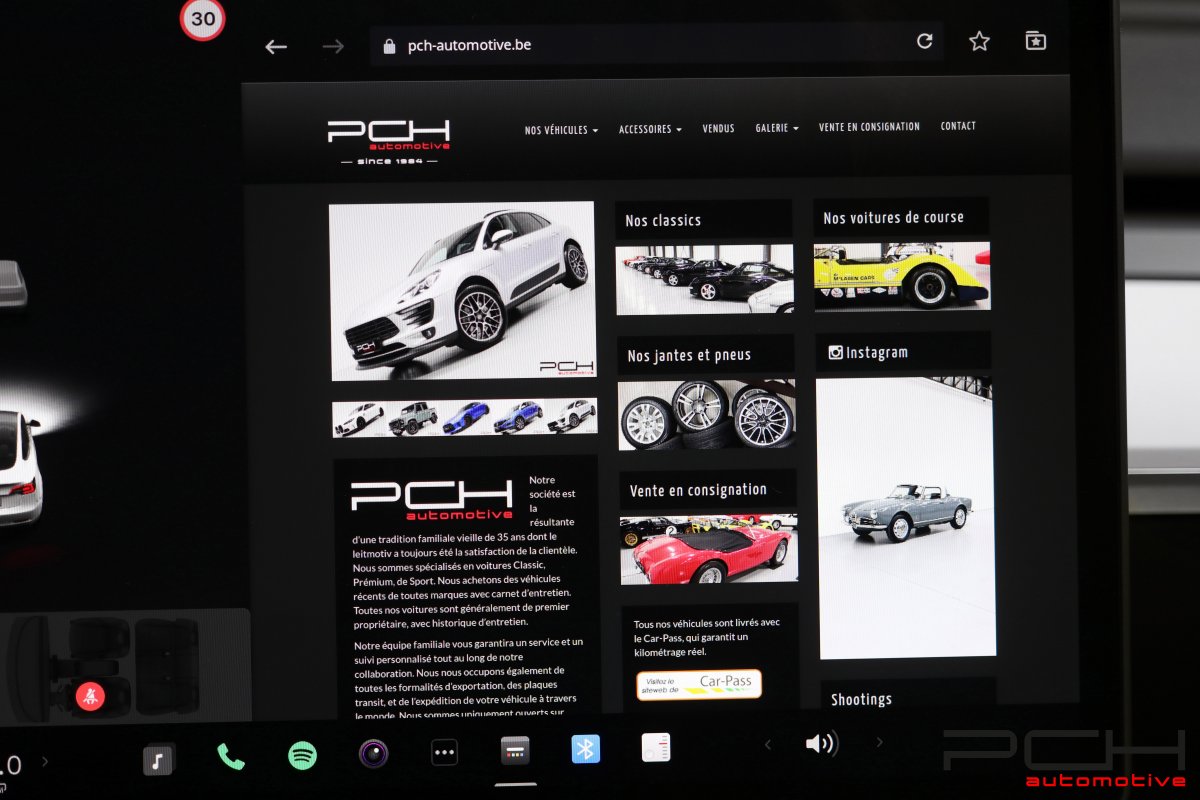Image resolution: width=1200 pixels, height=800 pixels.
Task: Open the Shootings section heading
Action: pos(861,699)
